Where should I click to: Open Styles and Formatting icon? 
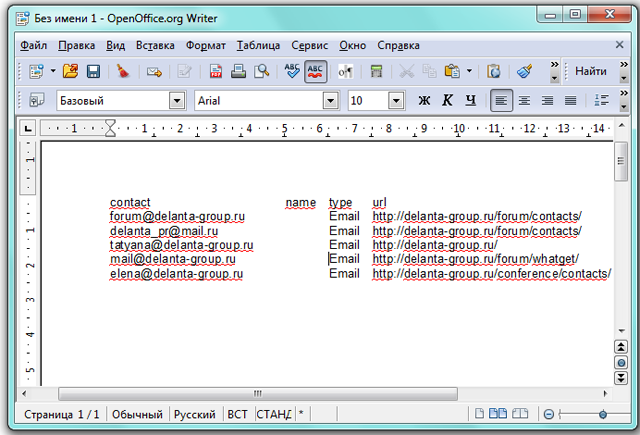[37, 100]
